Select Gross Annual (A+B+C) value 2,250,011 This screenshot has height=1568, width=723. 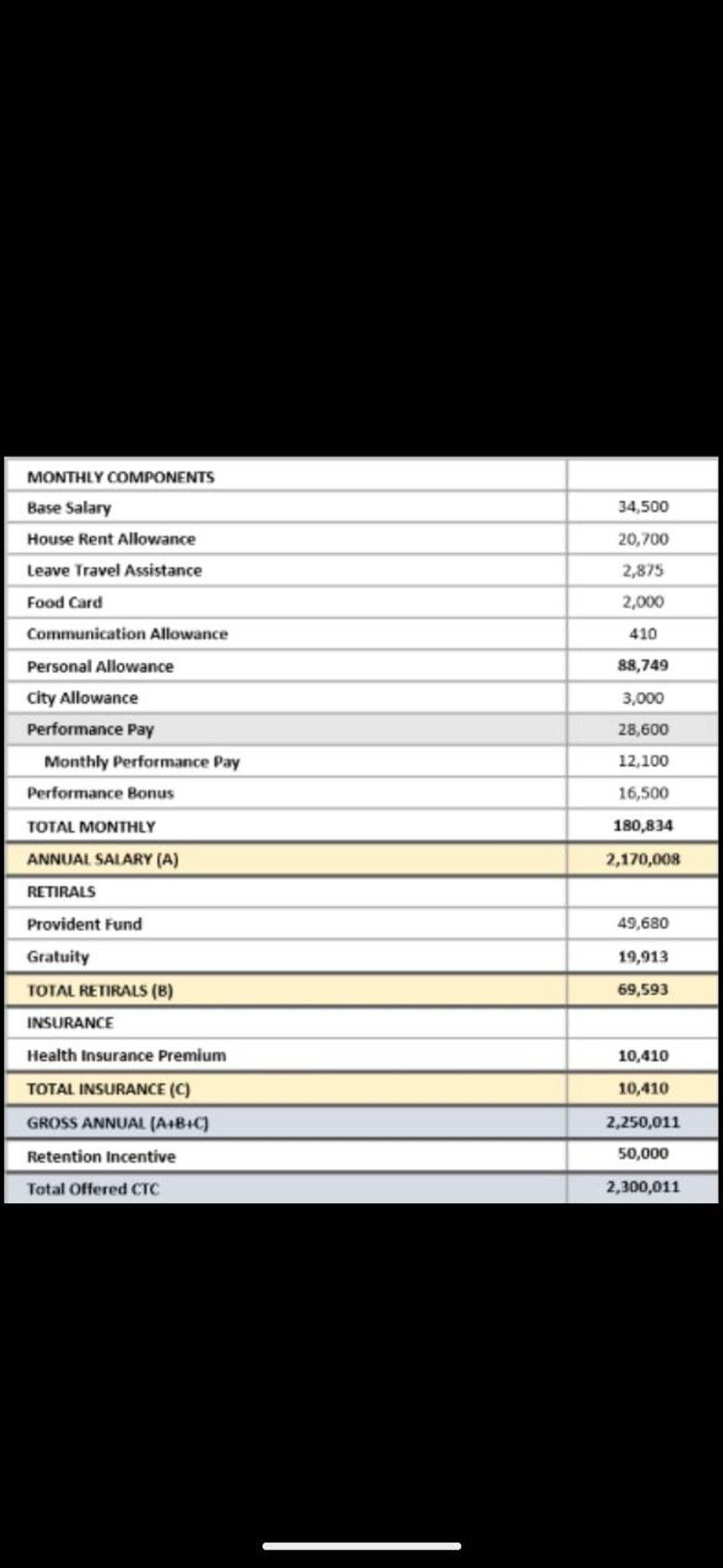(643, 1122)
